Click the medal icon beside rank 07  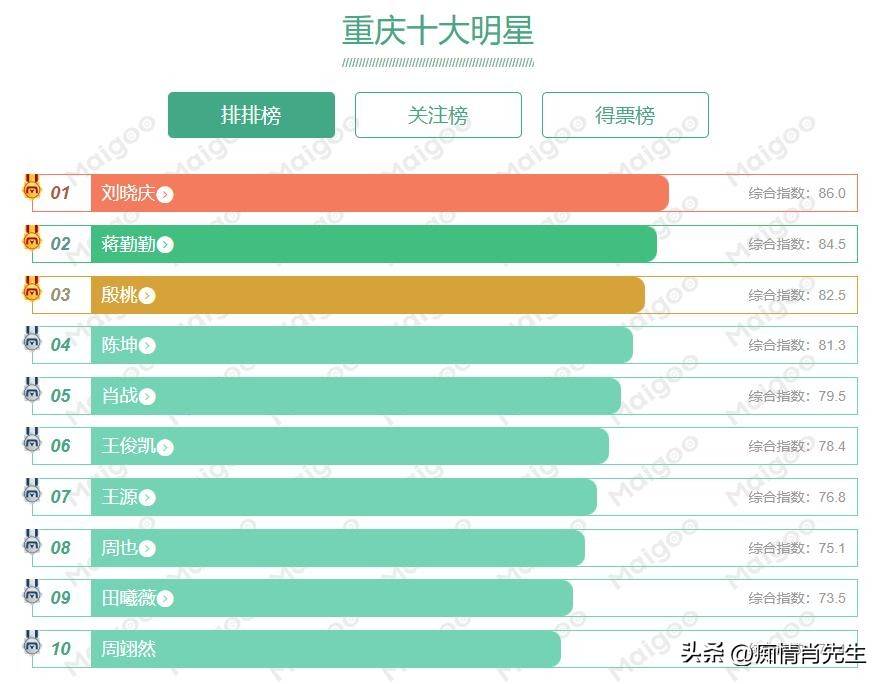click(32, 491)
